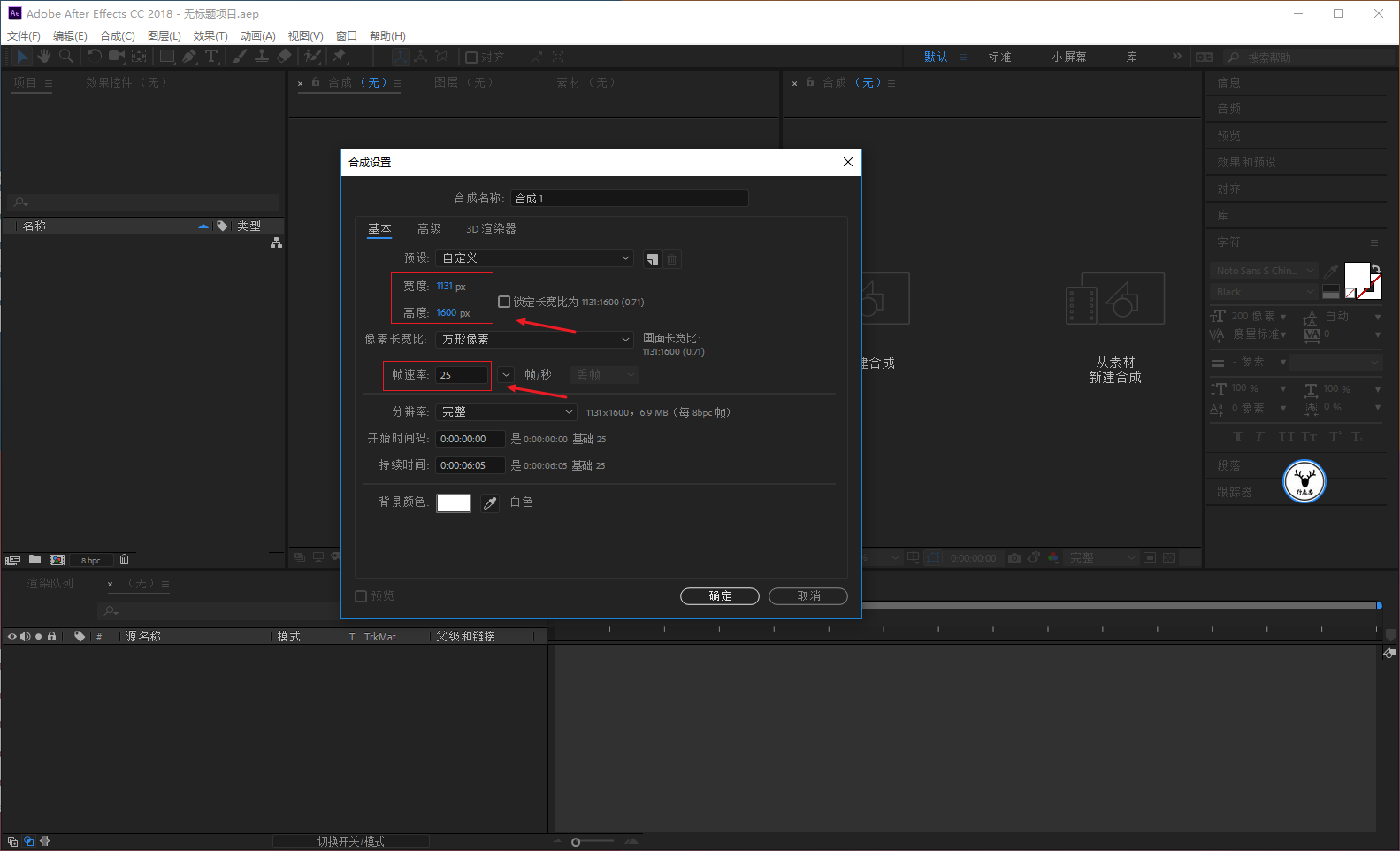Screen dimensions: 1400x851
Task: Pick background color with eyedropper
Action: (x=490, y=503)
